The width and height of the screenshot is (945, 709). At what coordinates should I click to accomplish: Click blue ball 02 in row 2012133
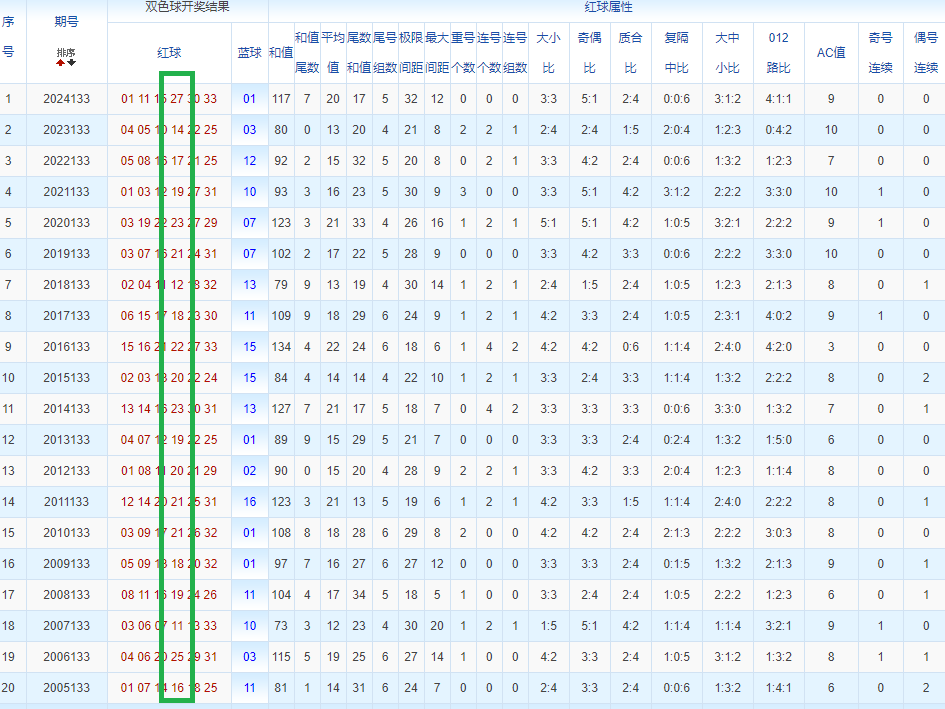click(250, 471)
